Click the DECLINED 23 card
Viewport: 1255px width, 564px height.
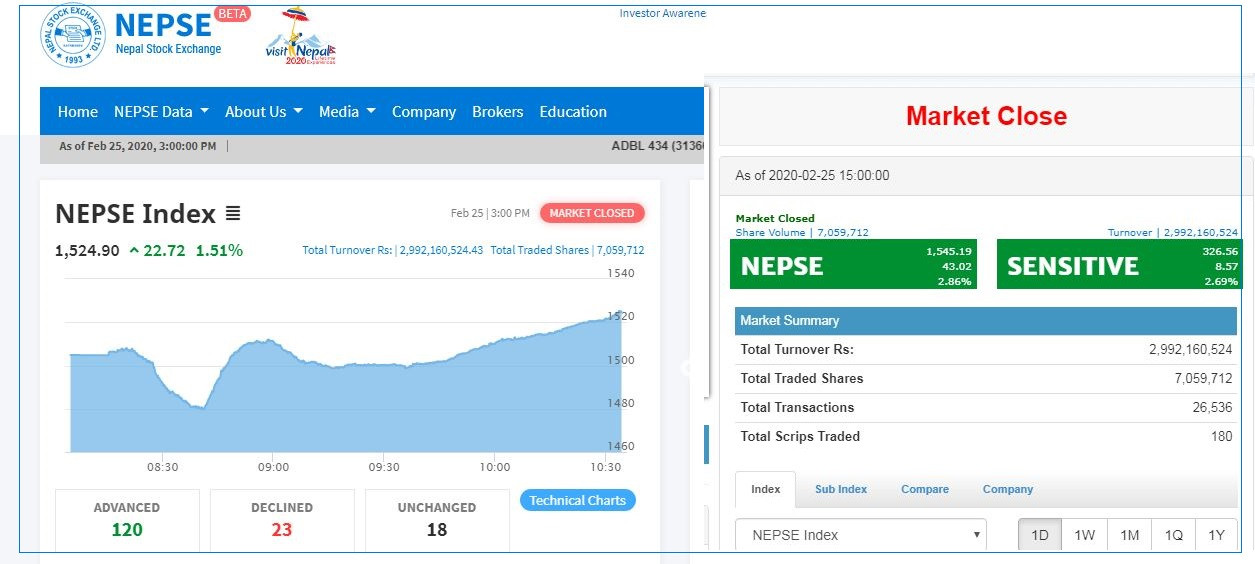282,520
